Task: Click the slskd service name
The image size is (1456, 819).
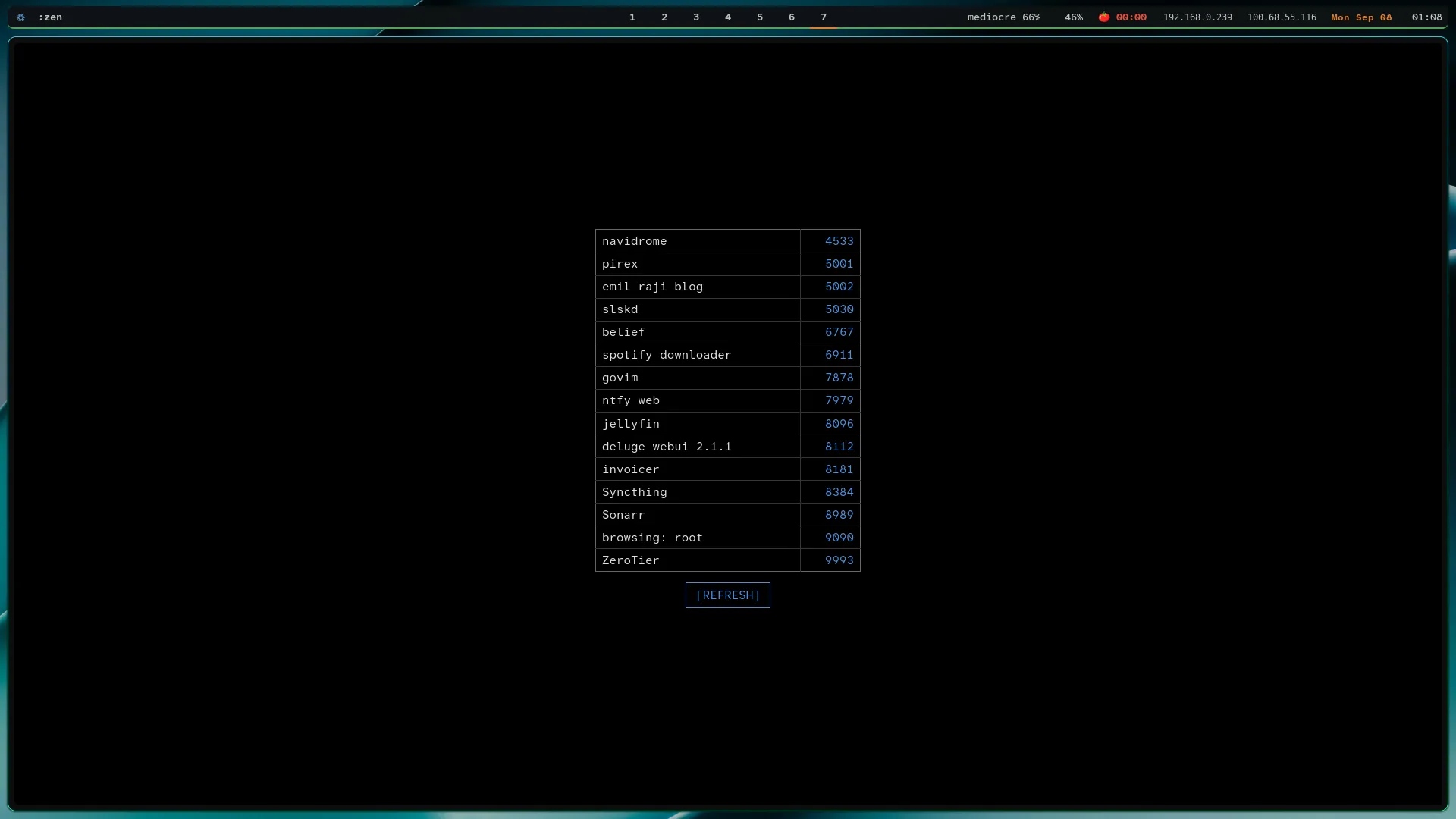Action: 620,309
